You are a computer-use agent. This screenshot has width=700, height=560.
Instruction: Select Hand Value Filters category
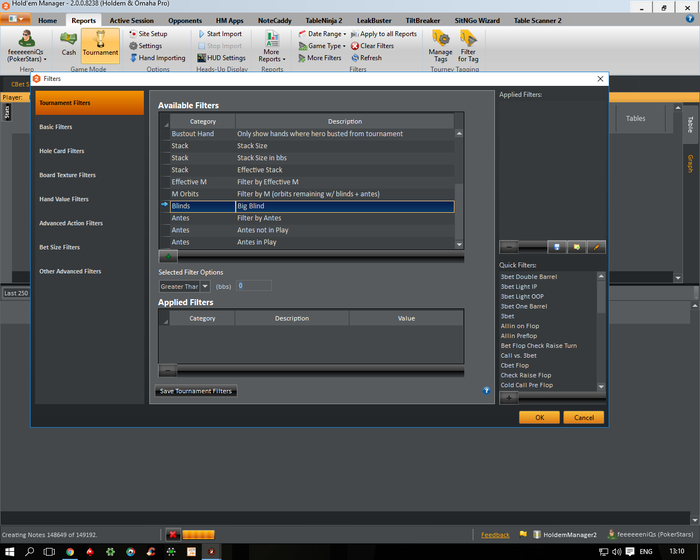pyautogui.click(x=89, y=199)
